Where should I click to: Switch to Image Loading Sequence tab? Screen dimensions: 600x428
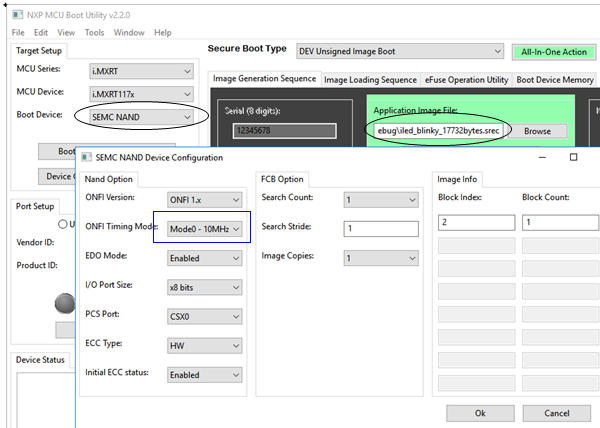coord(370,80)
